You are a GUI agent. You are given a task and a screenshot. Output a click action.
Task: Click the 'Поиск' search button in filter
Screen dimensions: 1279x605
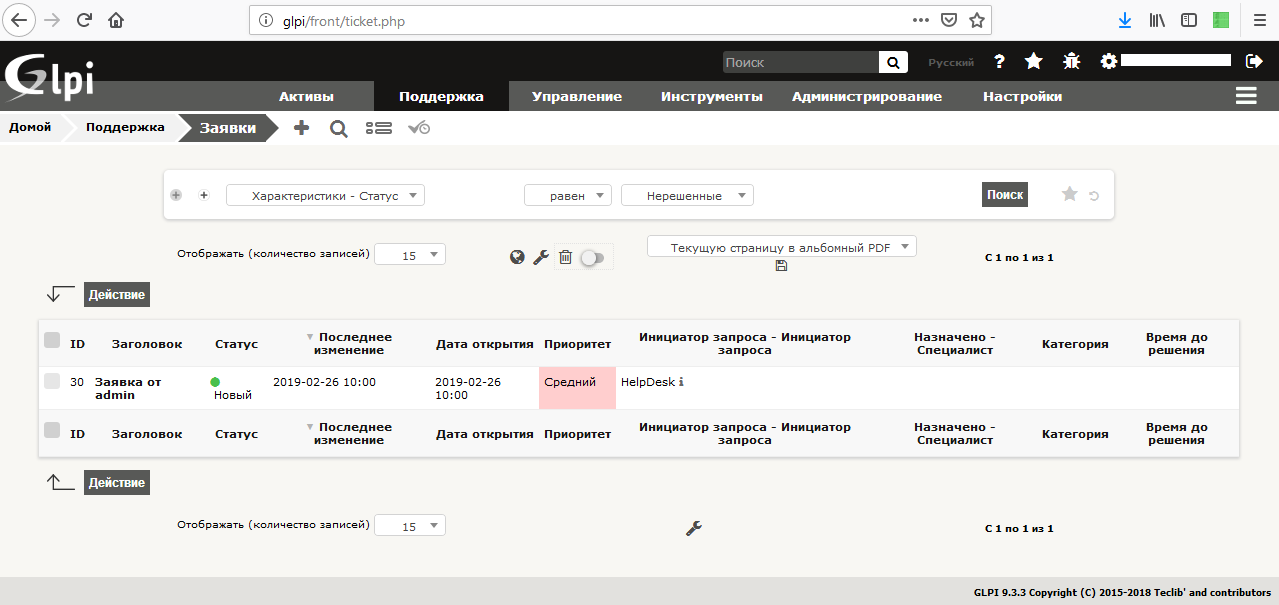click(x=1005, y=195)
